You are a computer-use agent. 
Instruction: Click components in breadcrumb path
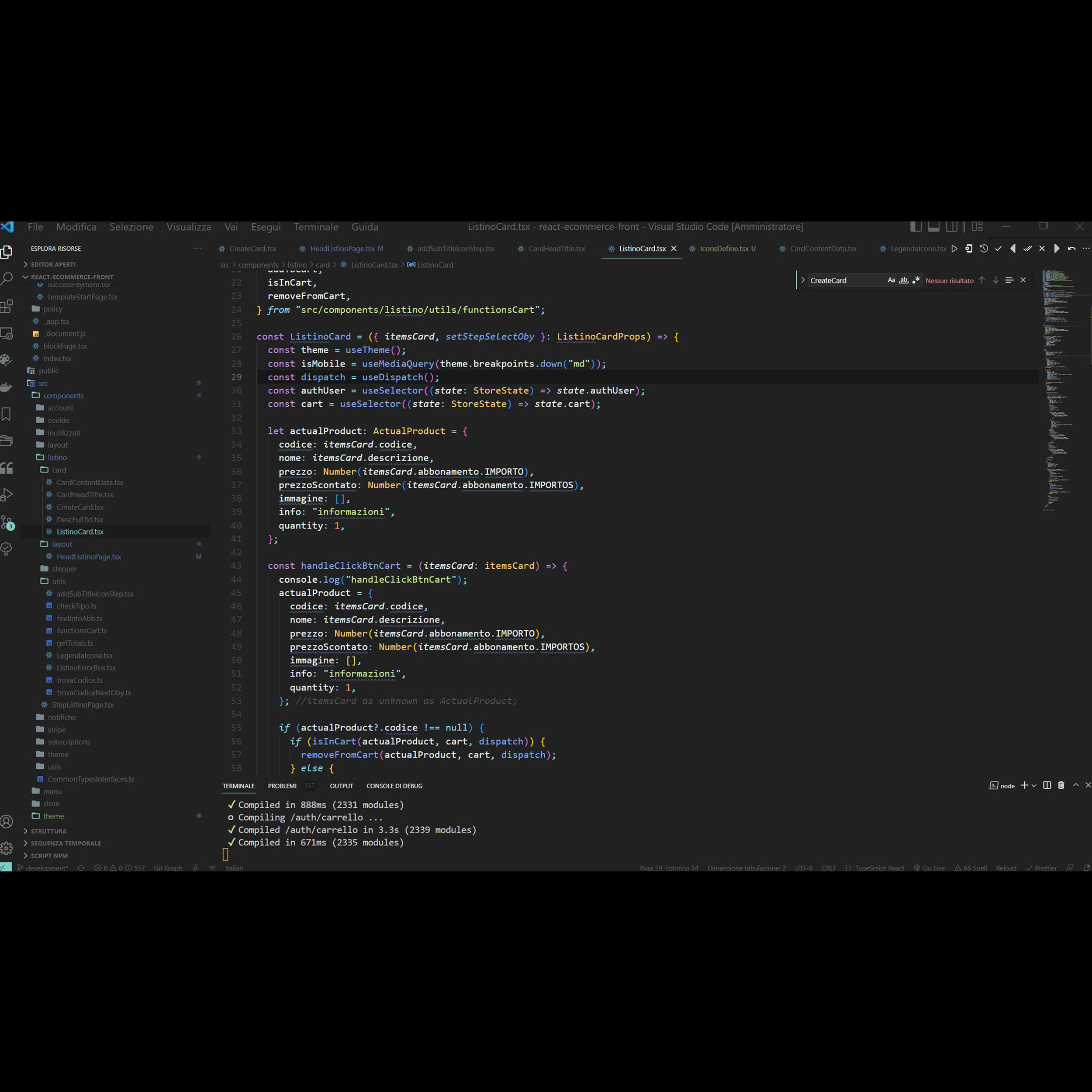coord(258,265)
